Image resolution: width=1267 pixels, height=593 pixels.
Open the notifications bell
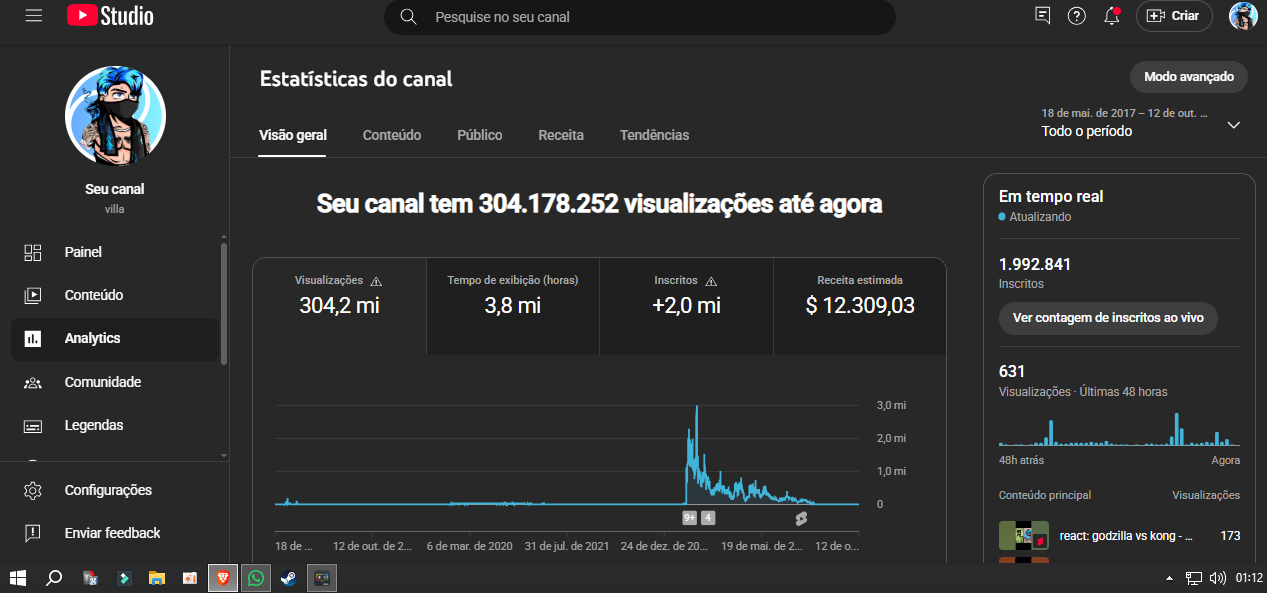1111,16
